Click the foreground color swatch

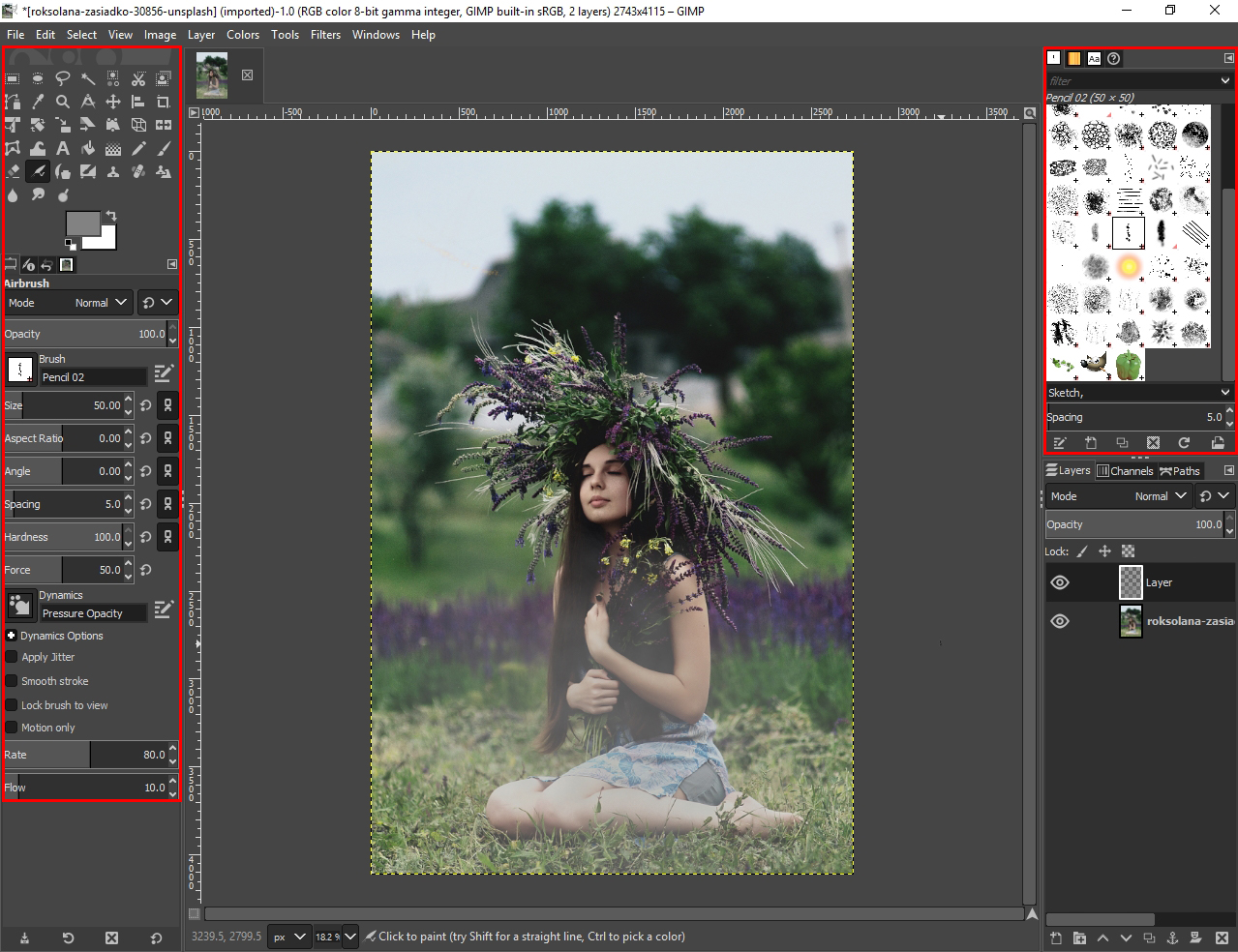[81, 224]
